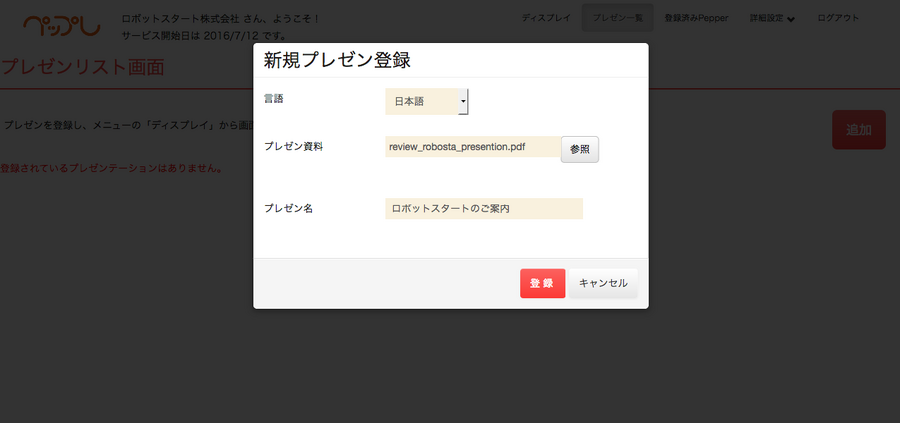Open the 言語 select box showing 日本語
This screenshot has height=423, width=900.
pyautogui.click(x=422, y=102)
